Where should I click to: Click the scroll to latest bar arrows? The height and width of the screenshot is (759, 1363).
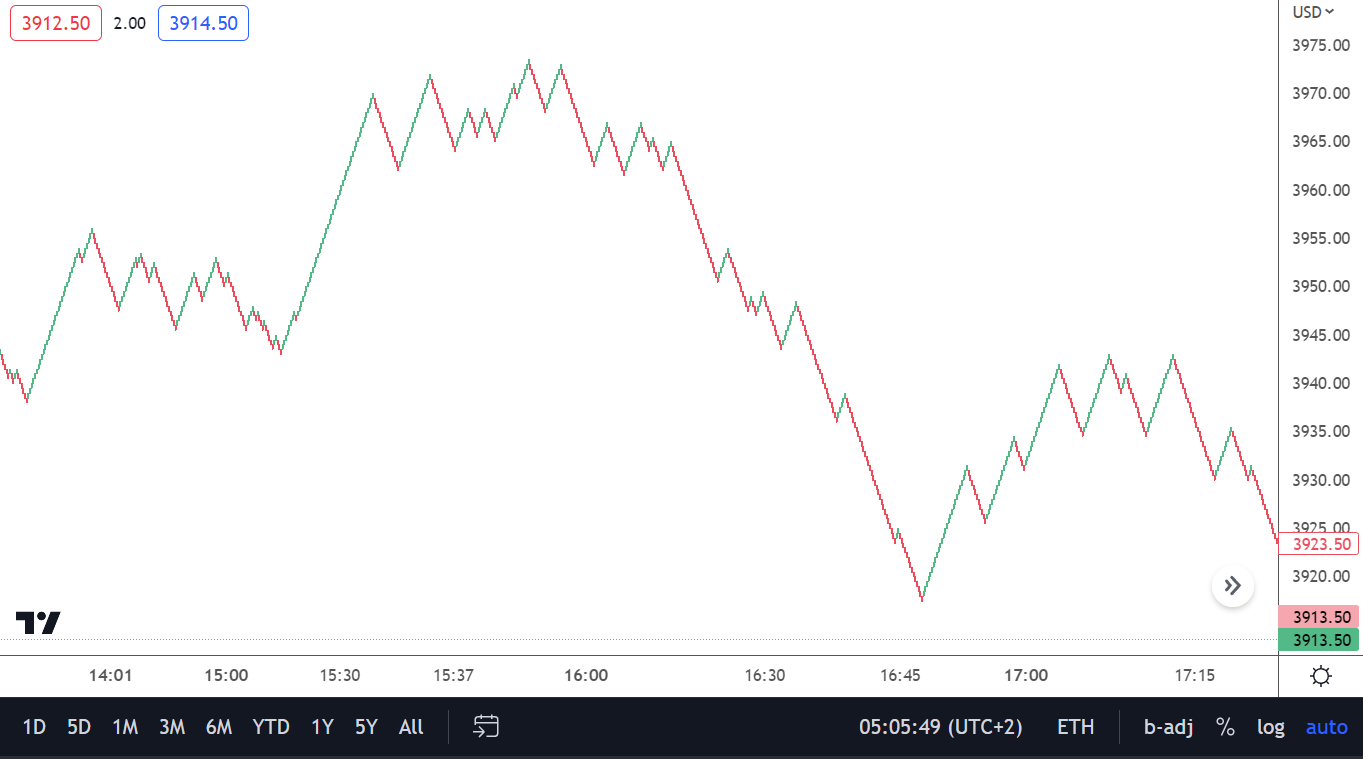coord(1232,586)
